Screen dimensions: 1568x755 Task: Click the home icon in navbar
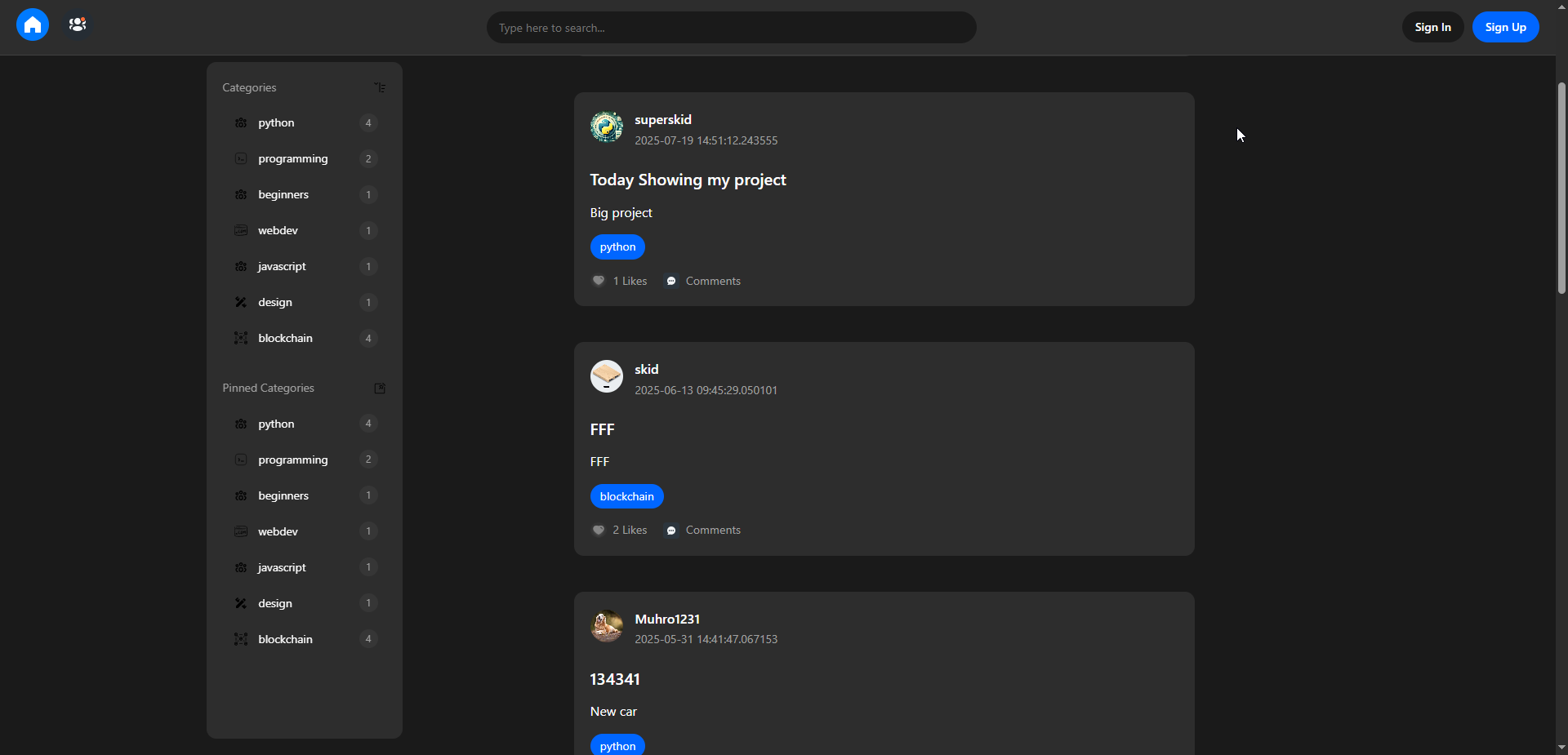(x=33, y=25)
